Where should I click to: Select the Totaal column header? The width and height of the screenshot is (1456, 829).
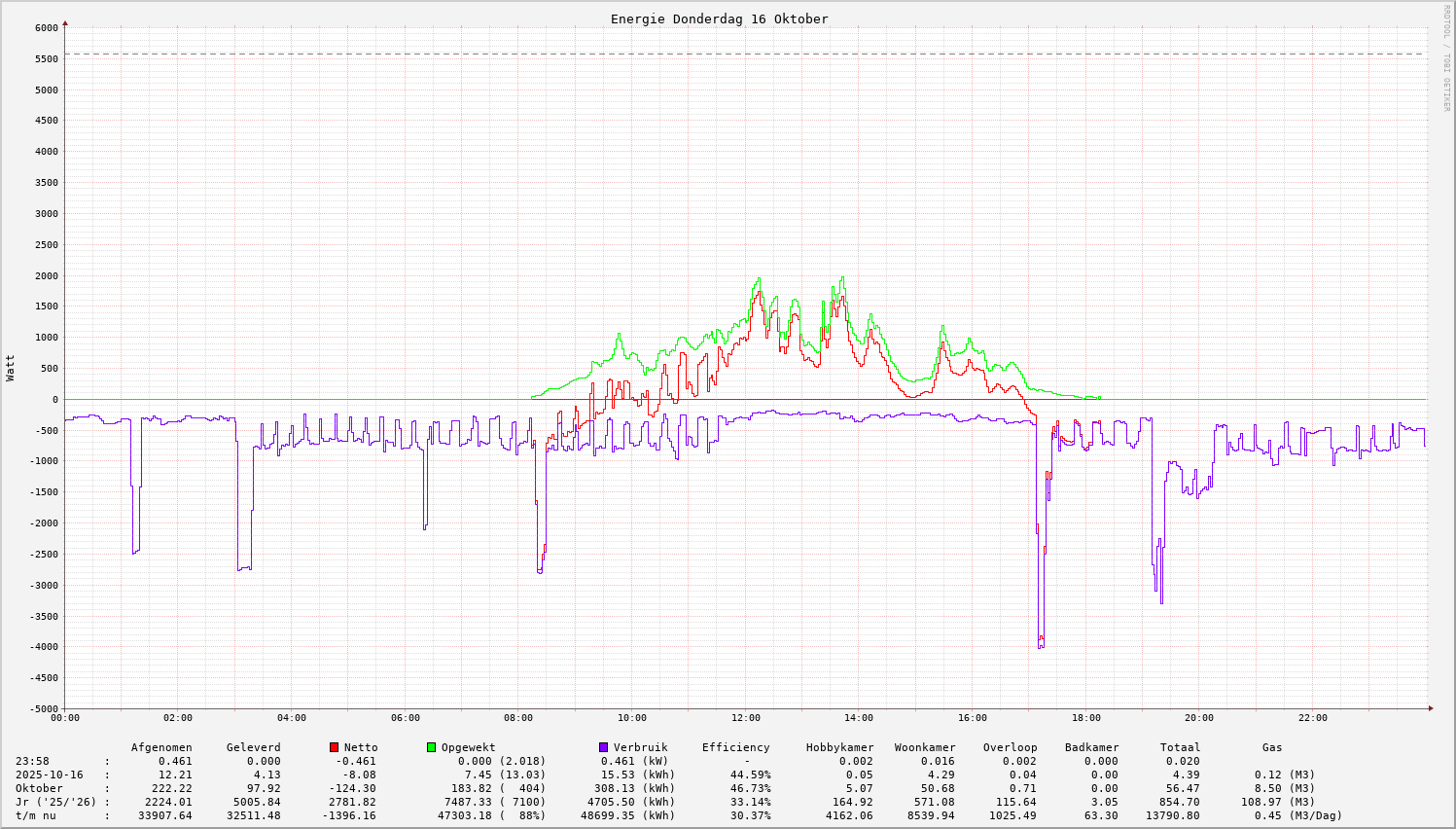click(x=1180, y=747)
